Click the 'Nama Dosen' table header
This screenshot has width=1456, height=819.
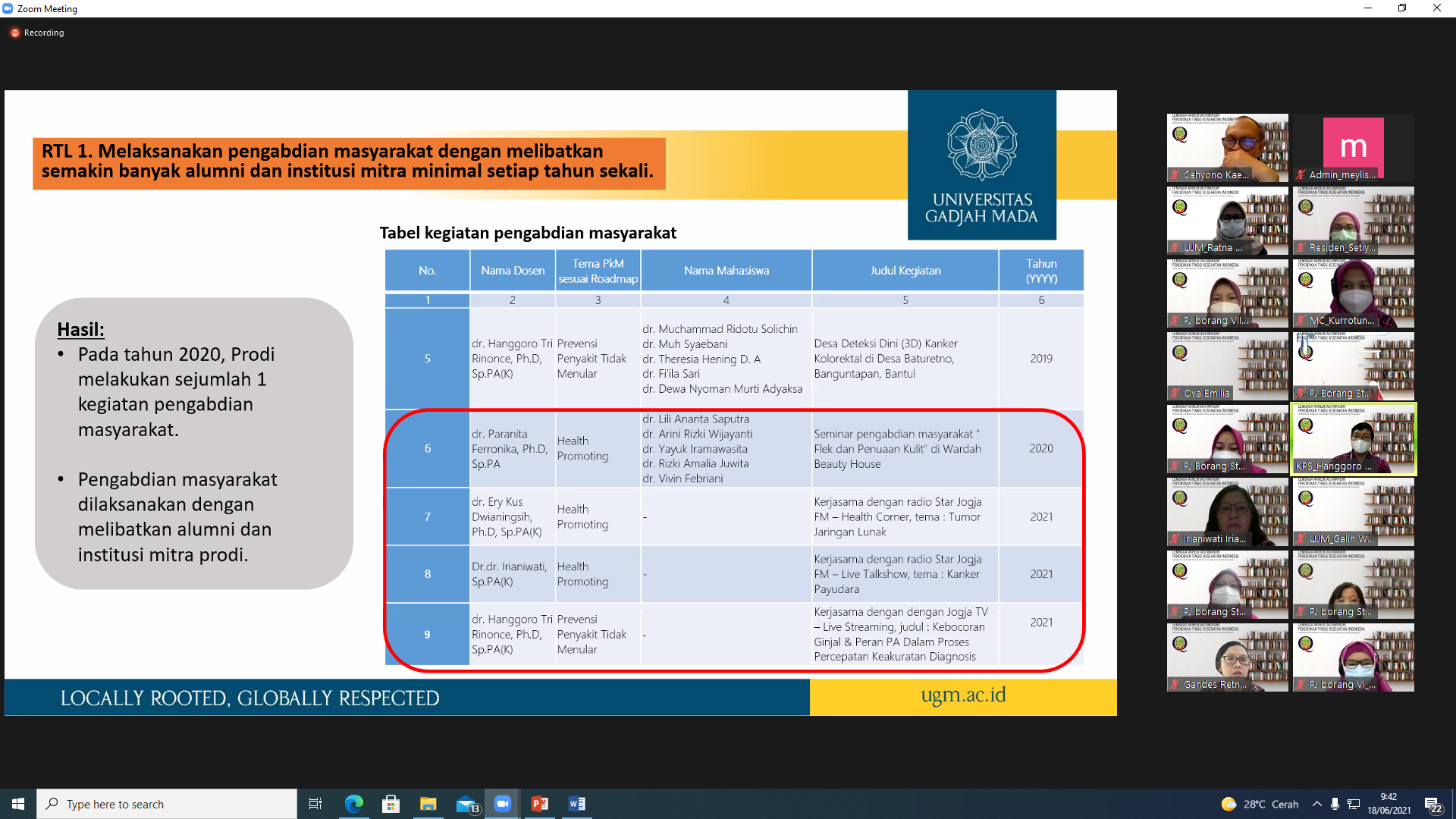click(x=513, y=271)
